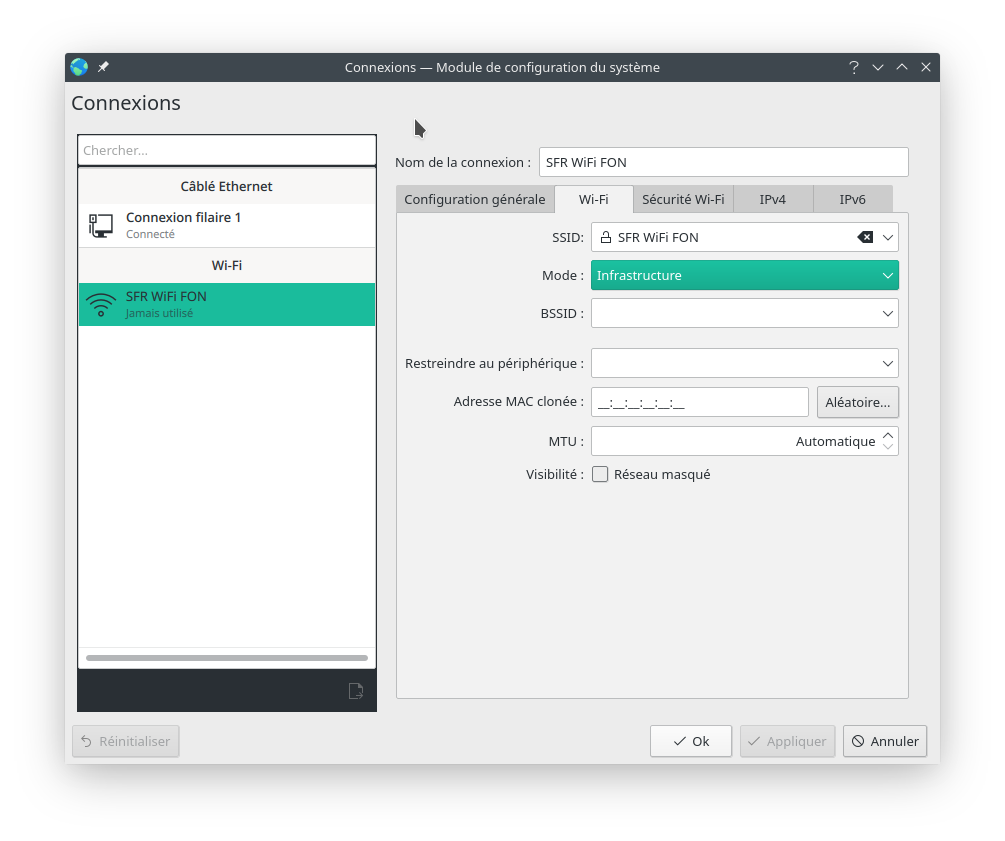This screenshot has width=1005, height=841.
Task: Click the pin icon in the title bar
Action: click(103, 67)
